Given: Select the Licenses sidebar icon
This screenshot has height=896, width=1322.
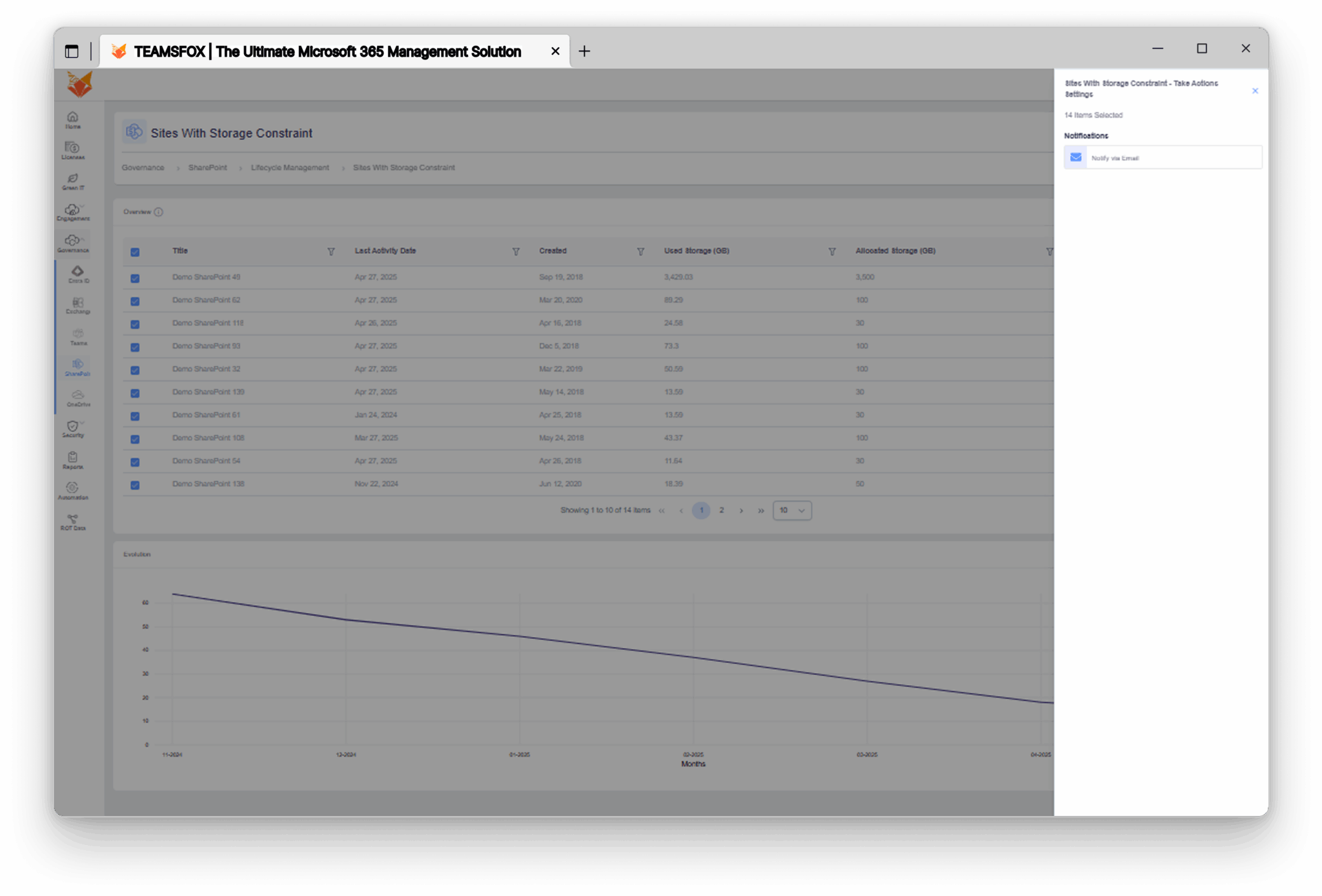Looking at the screenshot, I should click(73, 150).
